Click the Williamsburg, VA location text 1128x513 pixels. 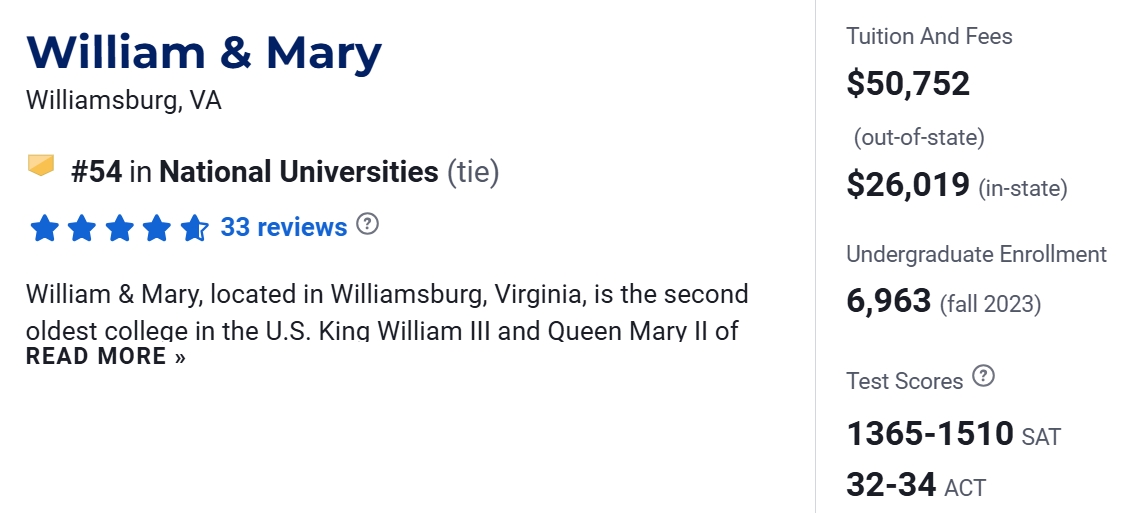[x=124, y=101]
